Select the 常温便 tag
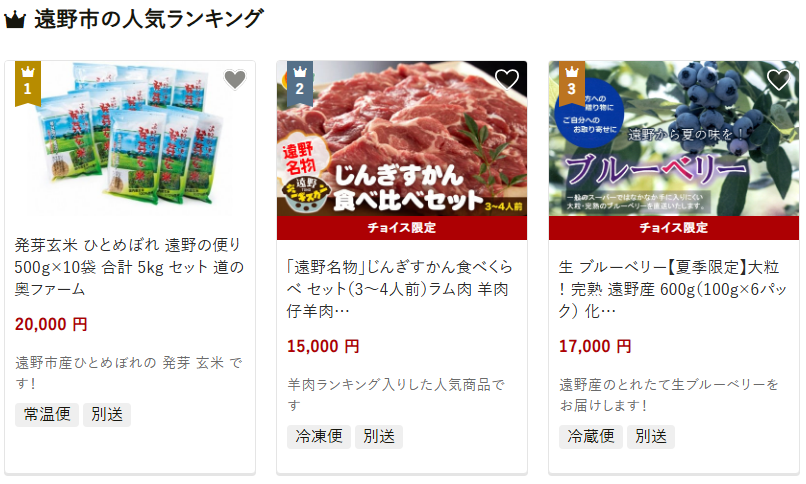Screen dimensions: 806x484 coord(47,415)
